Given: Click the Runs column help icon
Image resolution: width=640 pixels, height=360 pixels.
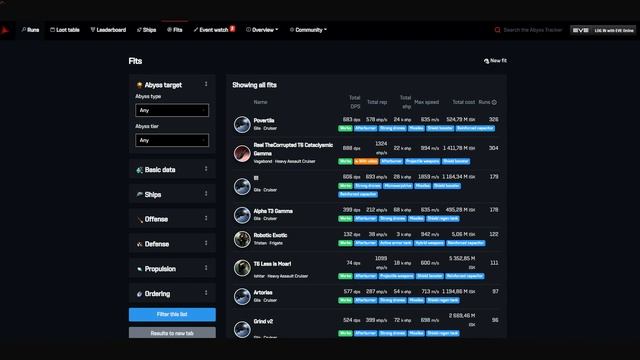Looking at the screenshot, I should tap(494, 102).
